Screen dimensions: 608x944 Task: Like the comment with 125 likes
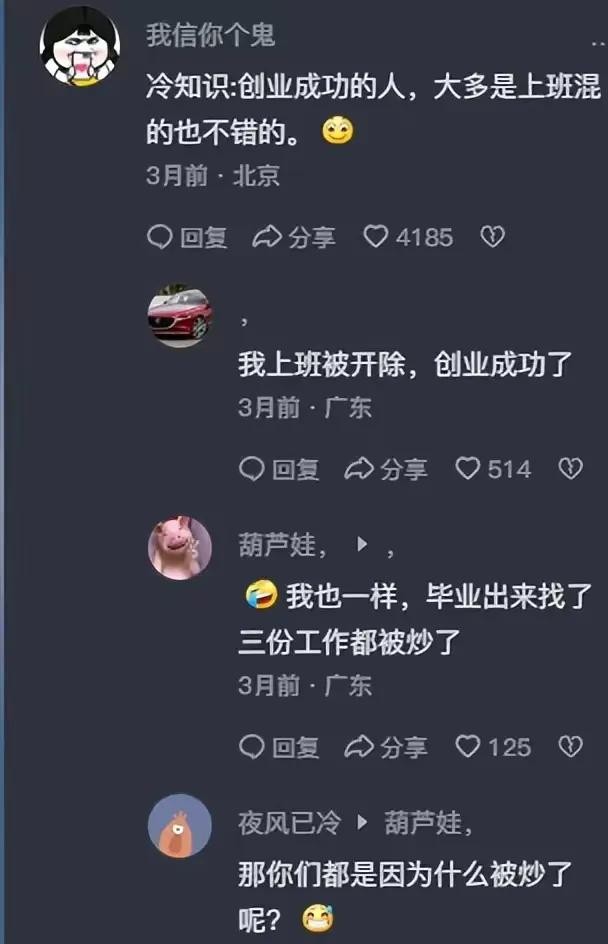(x=493, y=747)
